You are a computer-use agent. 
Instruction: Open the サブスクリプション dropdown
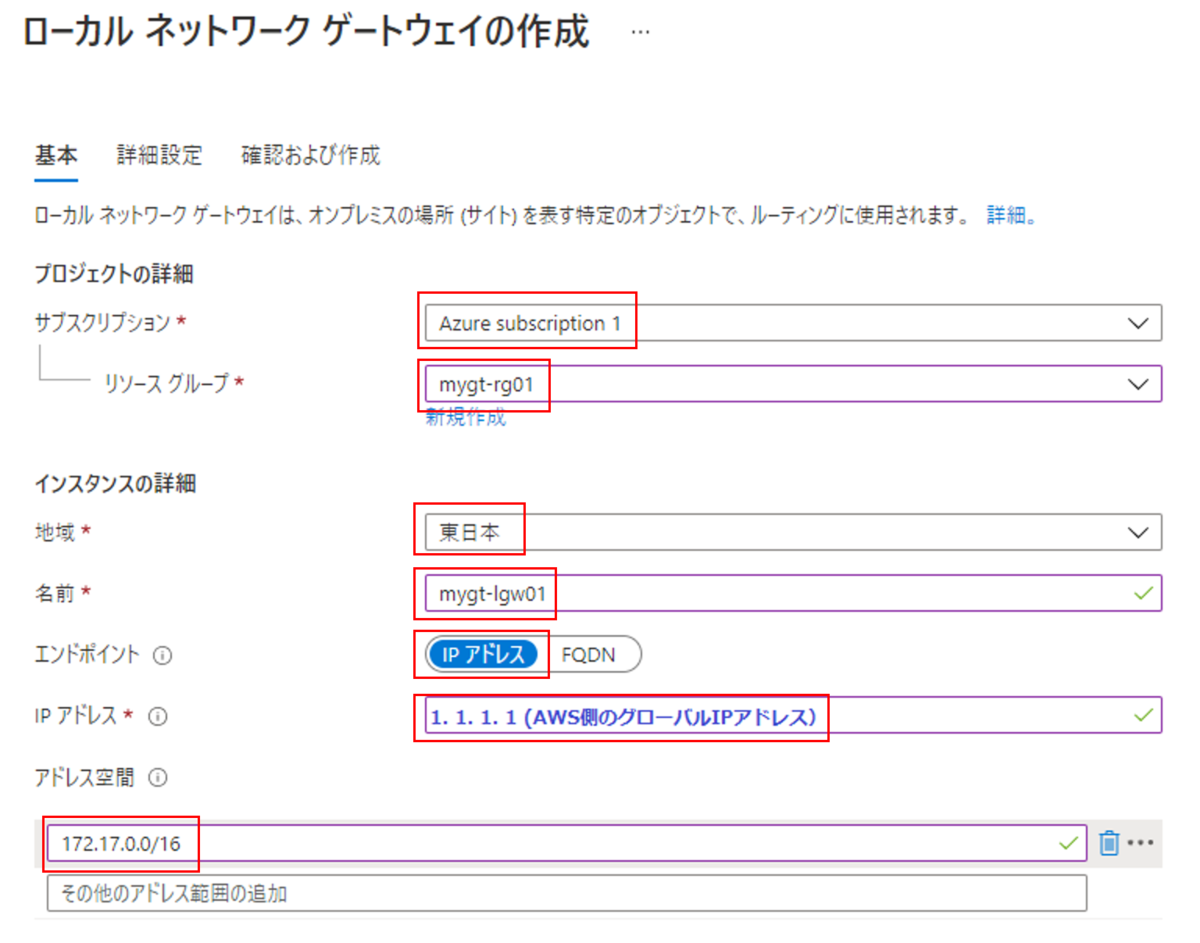pyautogui.click(x=1139, y=322)
